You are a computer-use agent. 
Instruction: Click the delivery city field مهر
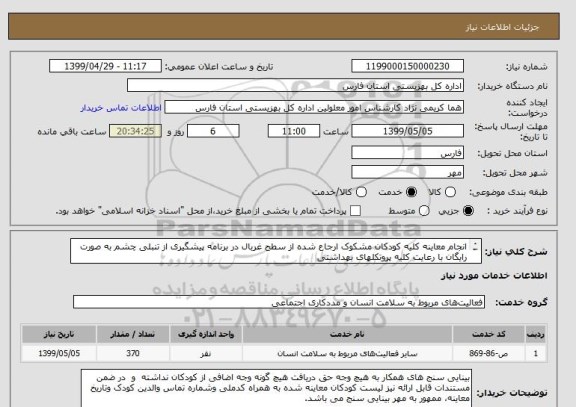[407, 172]
